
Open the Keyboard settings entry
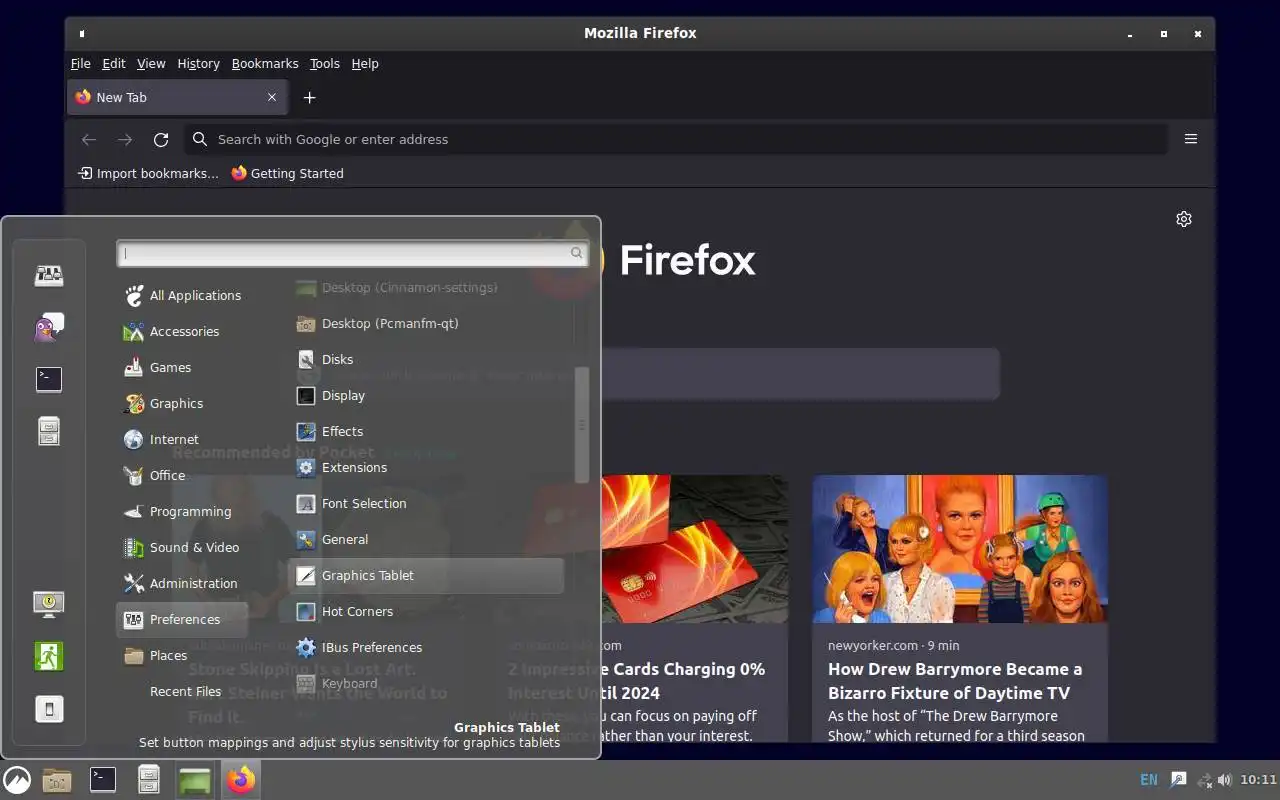pos(426,683)
